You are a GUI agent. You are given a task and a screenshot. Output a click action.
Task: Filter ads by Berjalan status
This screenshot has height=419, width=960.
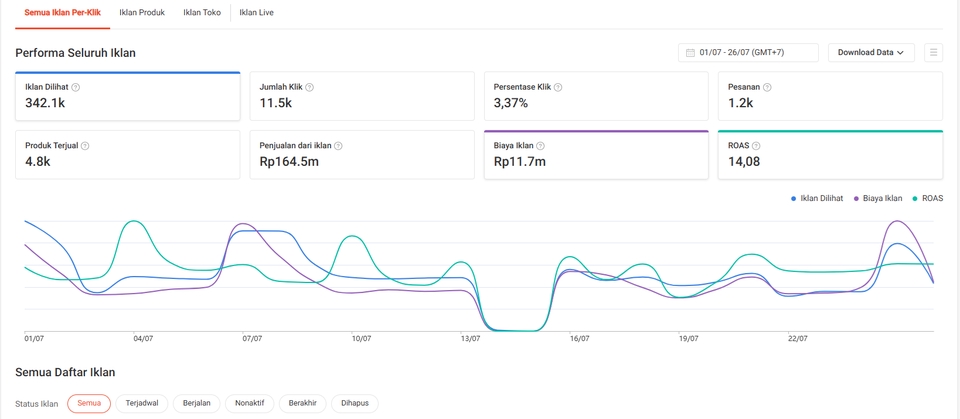click(197, 403)
